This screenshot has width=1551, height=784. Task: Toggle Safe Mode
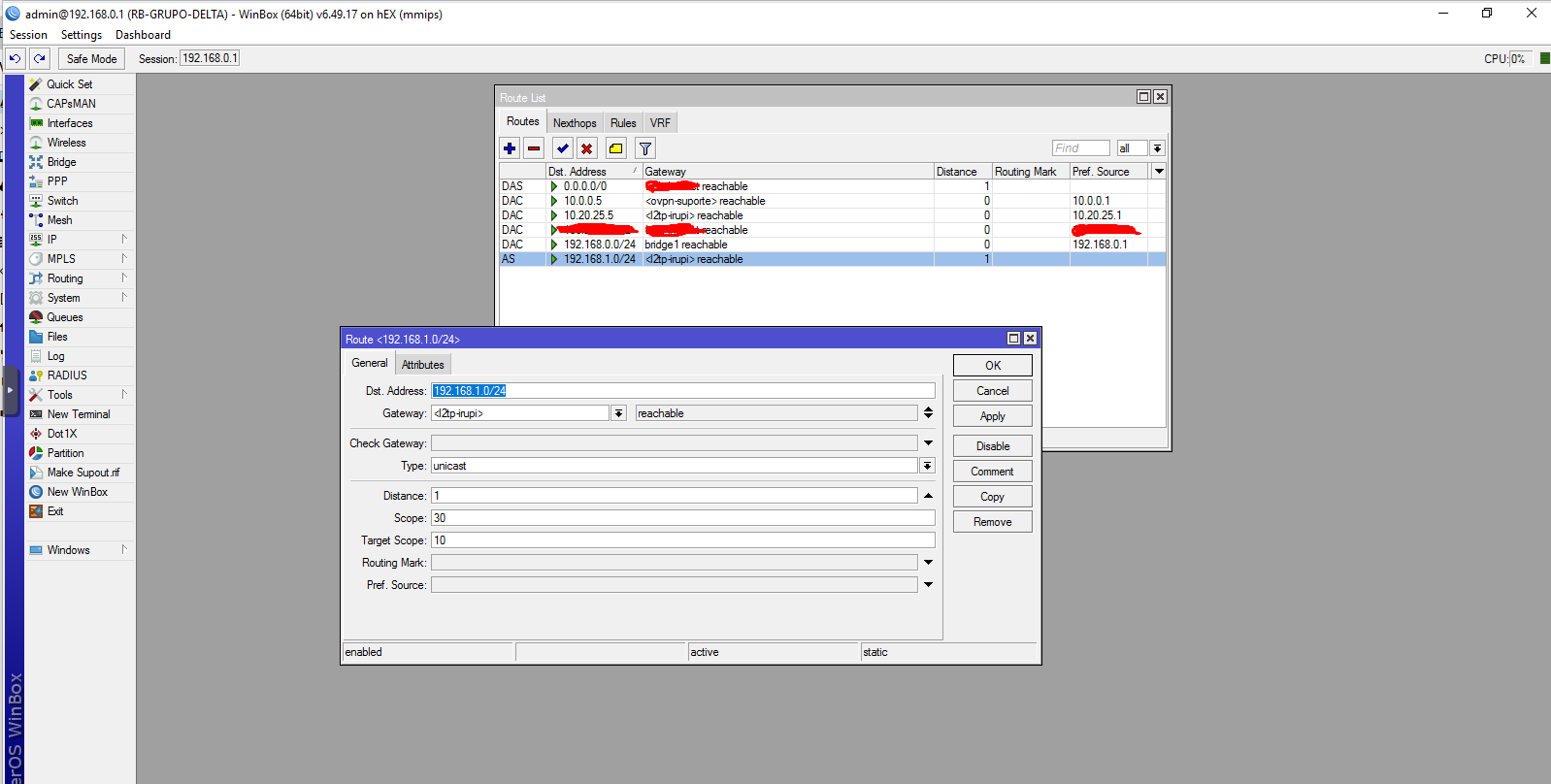(x=91, y=59)
